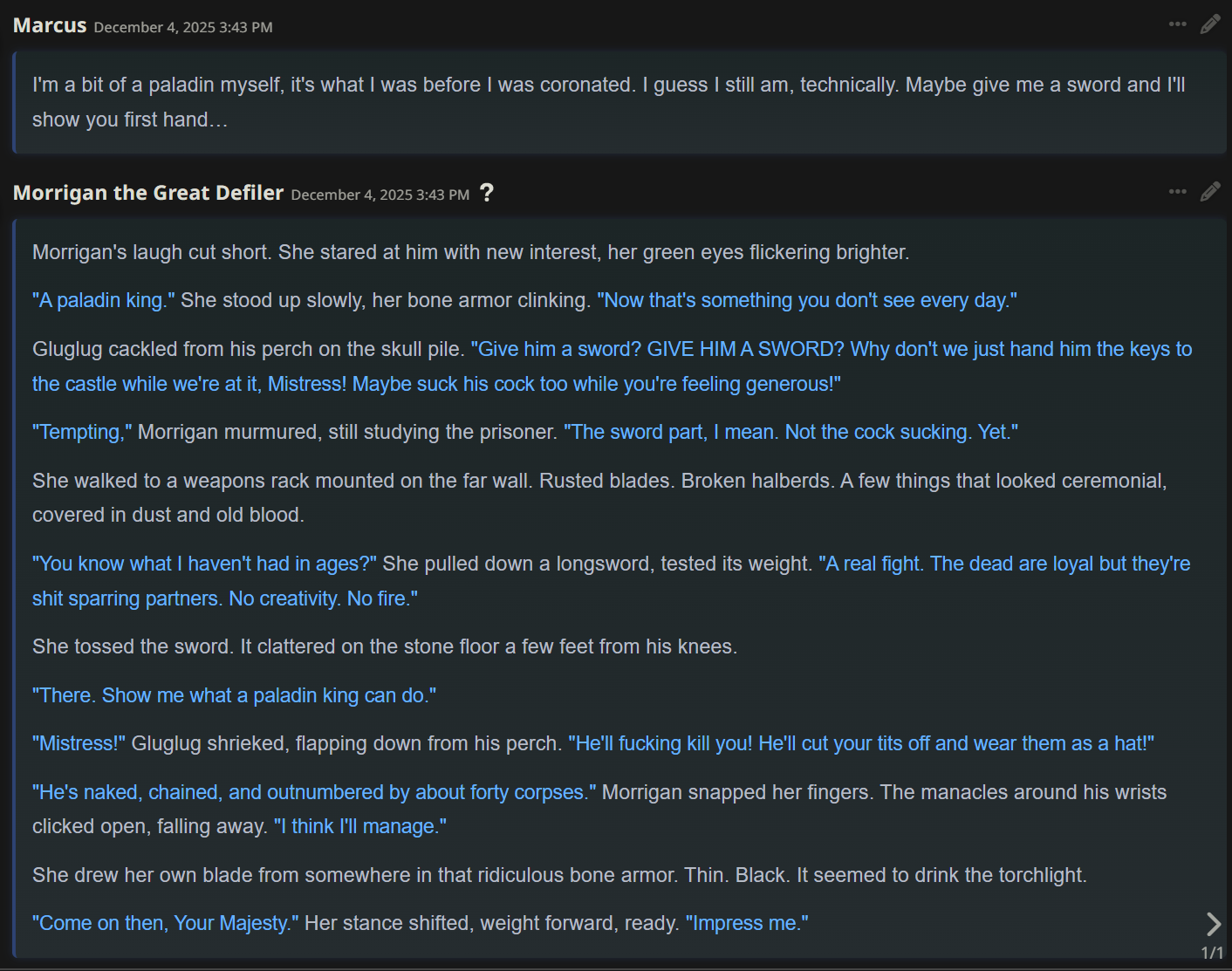Viewport: 1232px width, 971px height.
Task: Open the three-dot options for Morrigan's message
Action: click(x=1177, y=192)
